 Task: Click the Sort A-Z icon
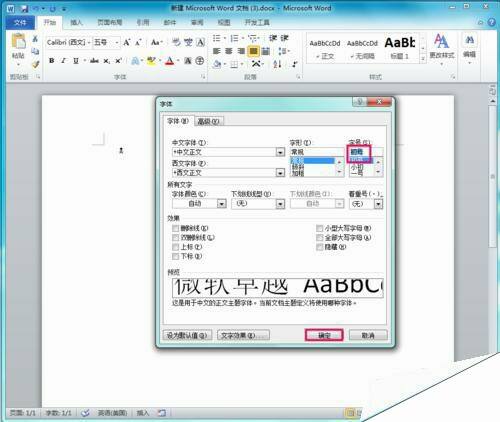pos(277,64)
